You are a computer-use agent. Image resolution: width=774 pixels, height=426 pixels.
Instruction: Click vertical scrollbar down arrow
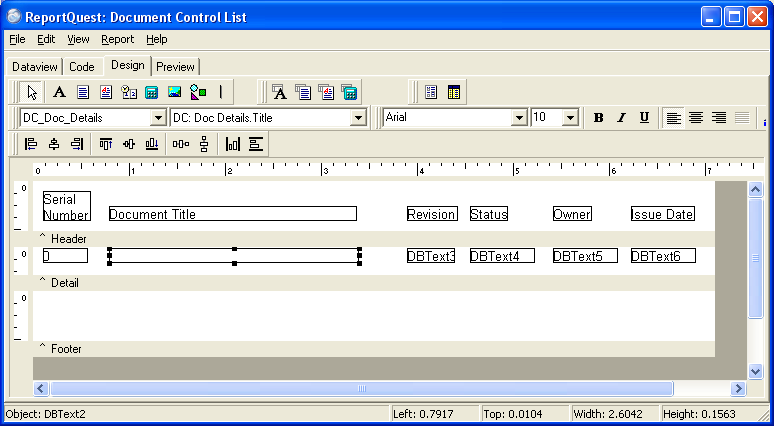pyautogui.click(x=755, y=371)
